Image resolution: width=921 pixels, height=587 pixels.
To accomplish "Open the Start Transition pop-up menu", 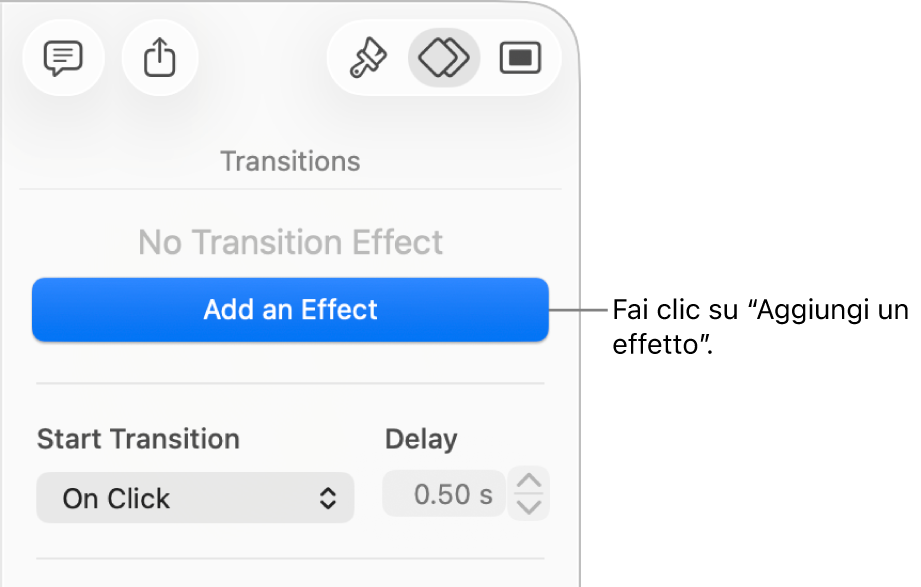I will click(x=195, y=498).
